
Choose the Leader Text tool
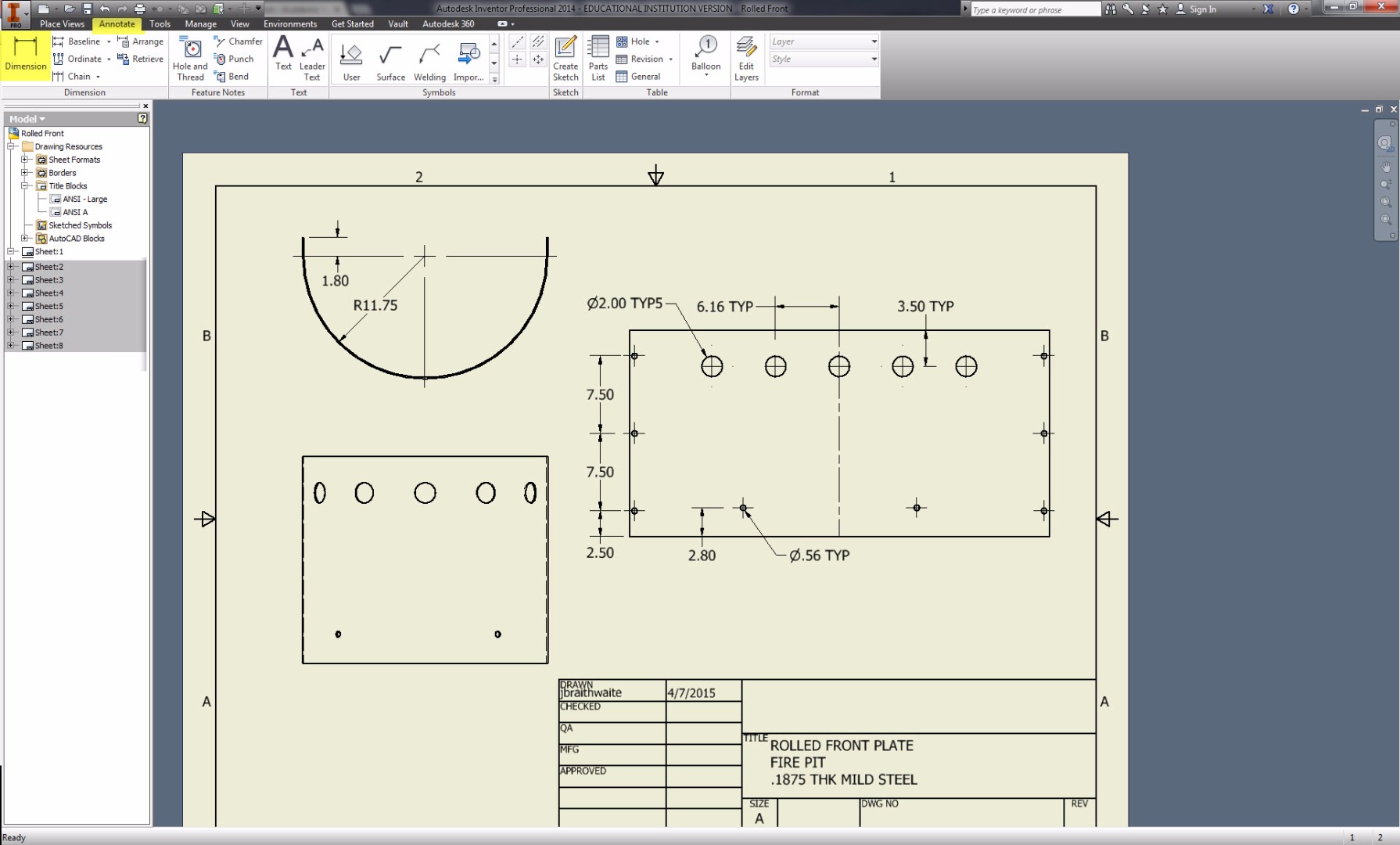312,59
